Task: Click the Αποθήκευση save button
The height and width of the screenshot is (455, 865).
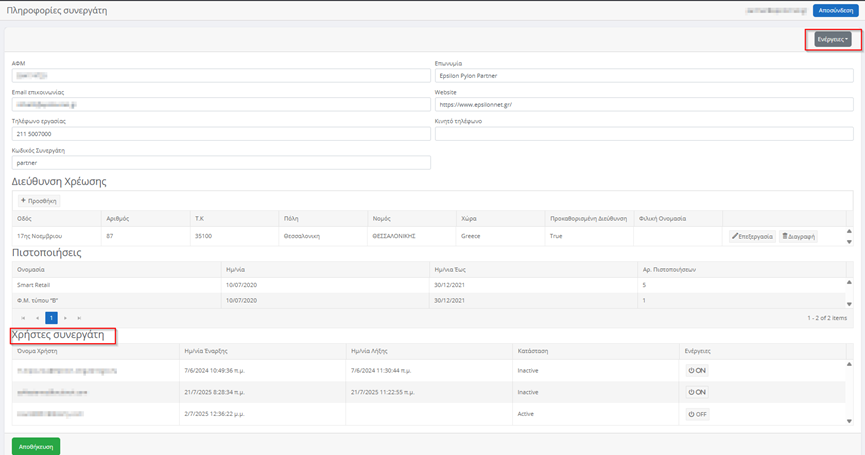Action: 36,446
